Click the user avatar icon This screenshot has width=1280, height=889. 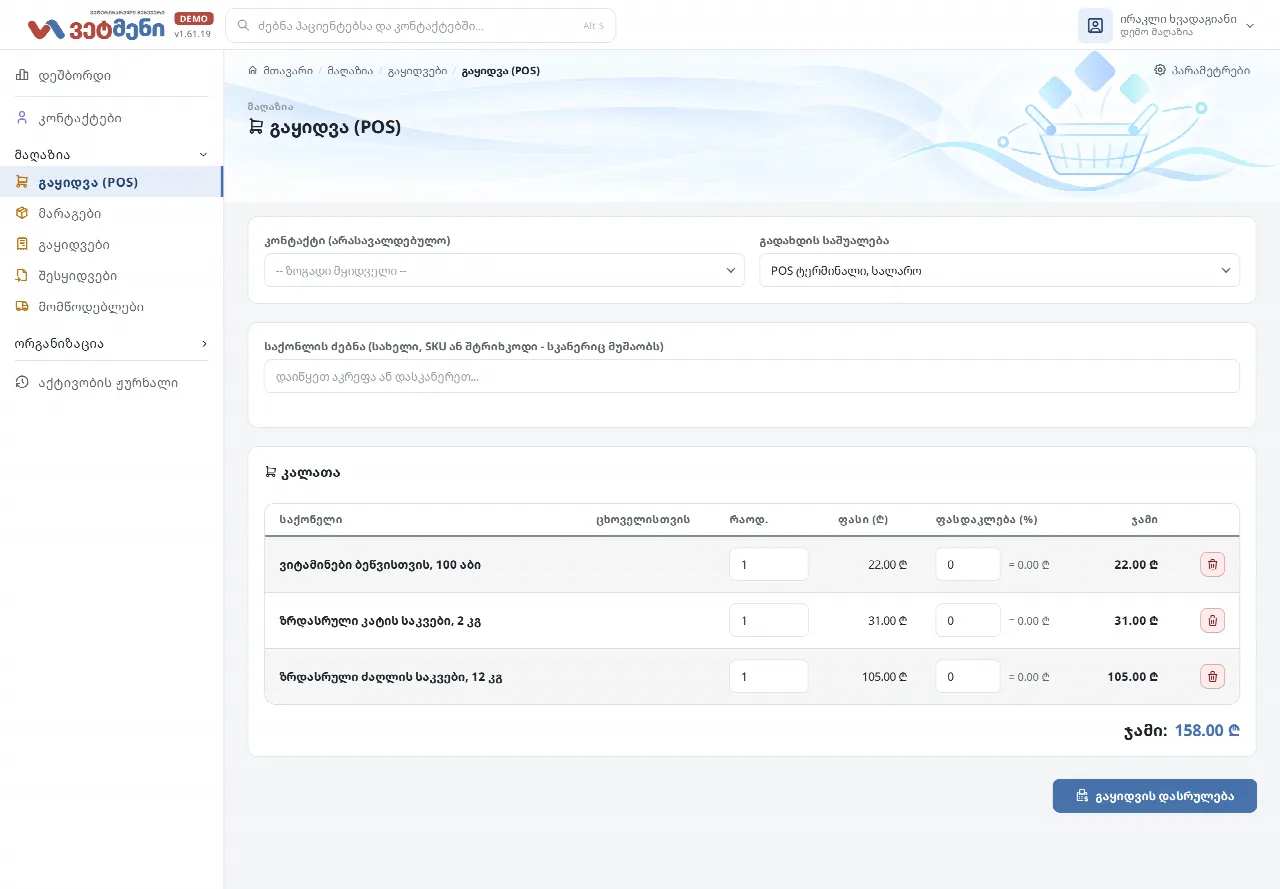[1095, 25]
